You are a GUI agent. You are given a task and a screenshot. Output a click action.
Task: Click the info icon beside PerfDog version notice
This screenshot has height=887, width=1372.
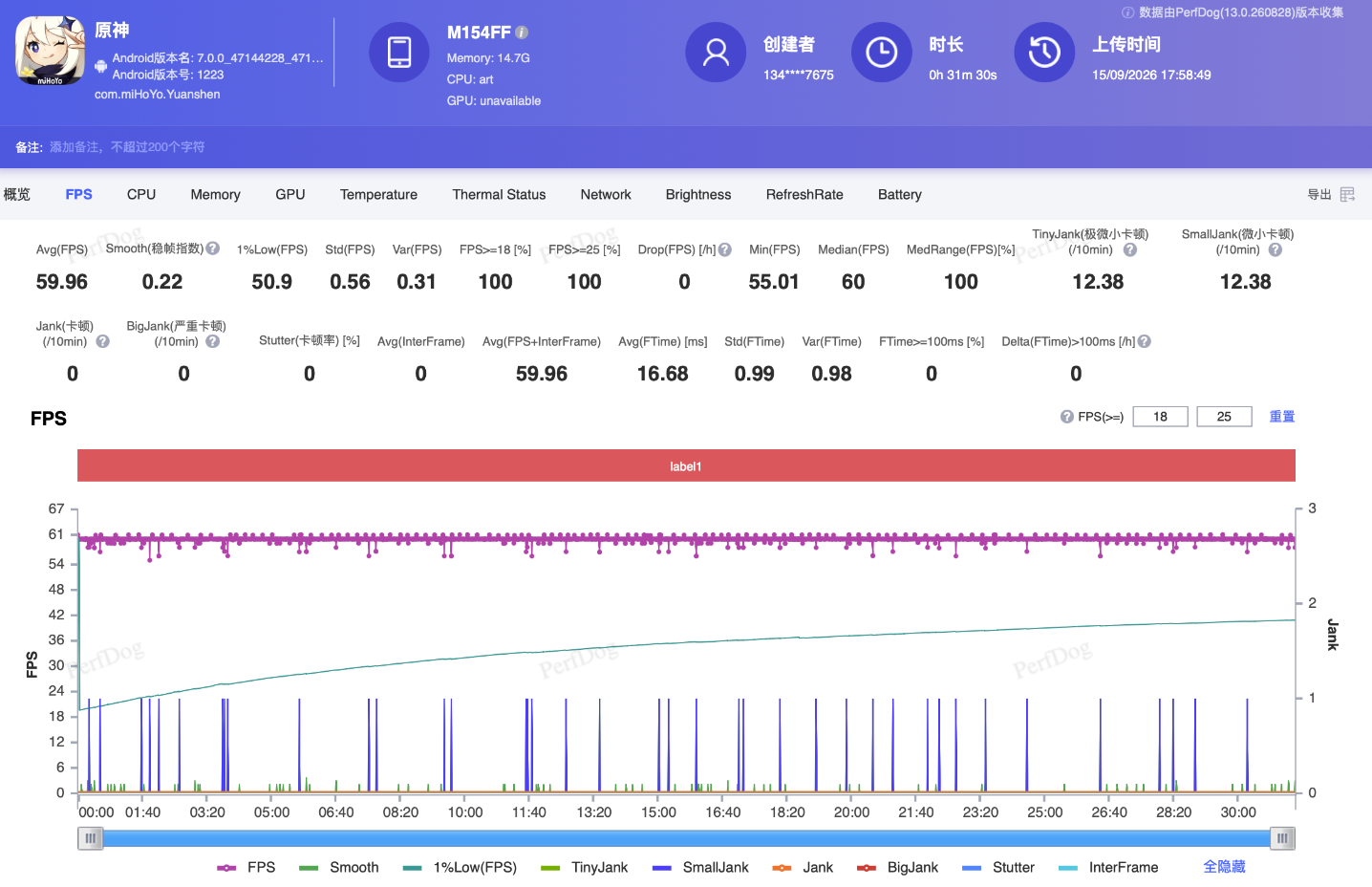(x=1128, y=12)
